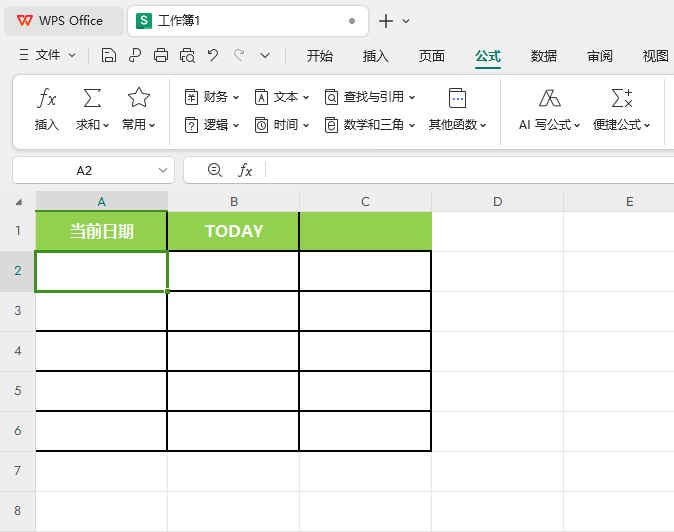Click the save icon in quick access toolbar
Image resolution: width=674 pixels, height=532 pixels.
point(109,56)
